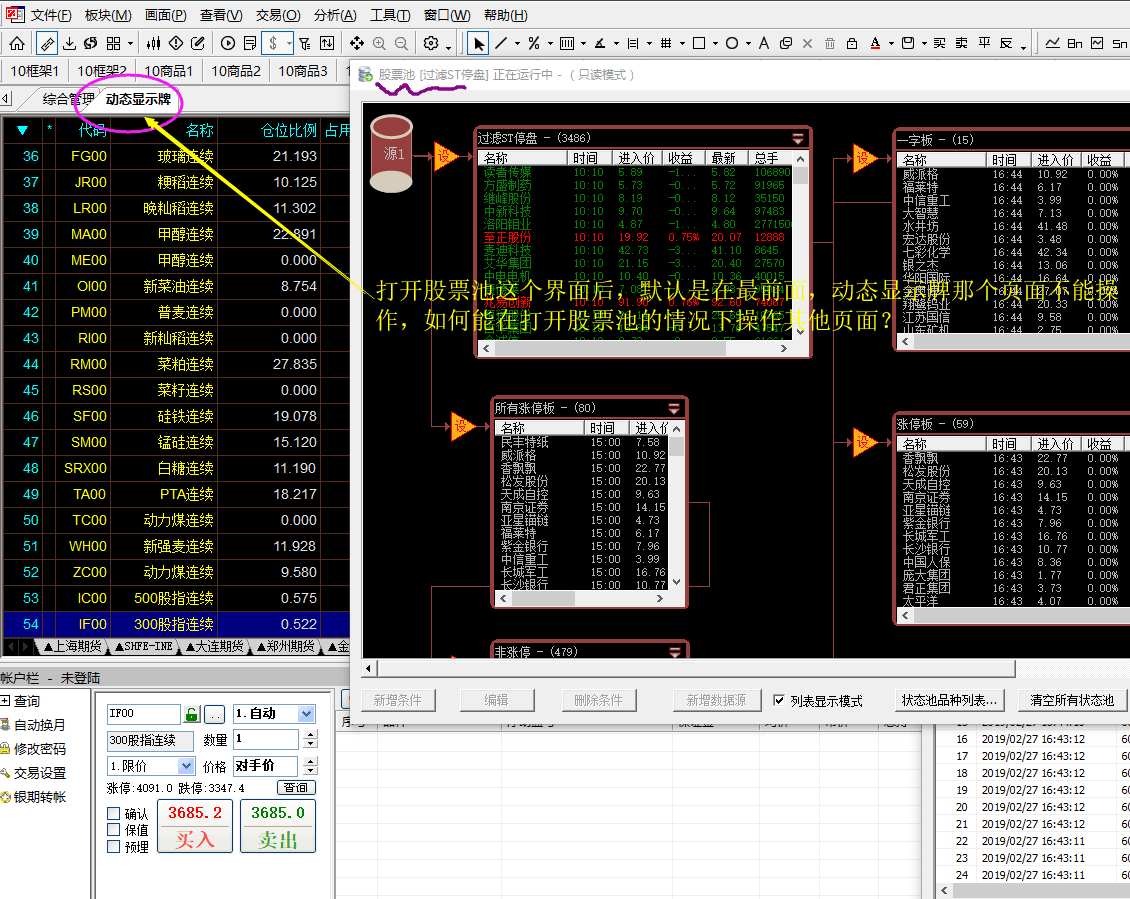Open the download data icon
Image resolution: width=1130 pixels, height=899 pixels.
[x=69, y=43]
